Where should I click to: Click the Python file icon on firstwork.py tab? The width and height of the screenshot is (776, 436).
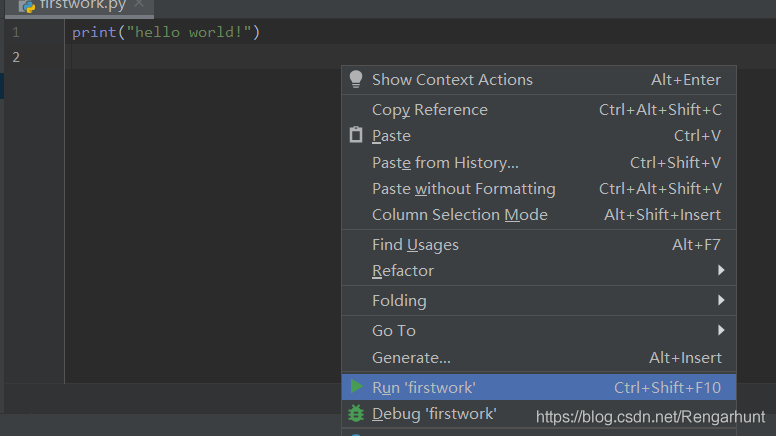27,5
